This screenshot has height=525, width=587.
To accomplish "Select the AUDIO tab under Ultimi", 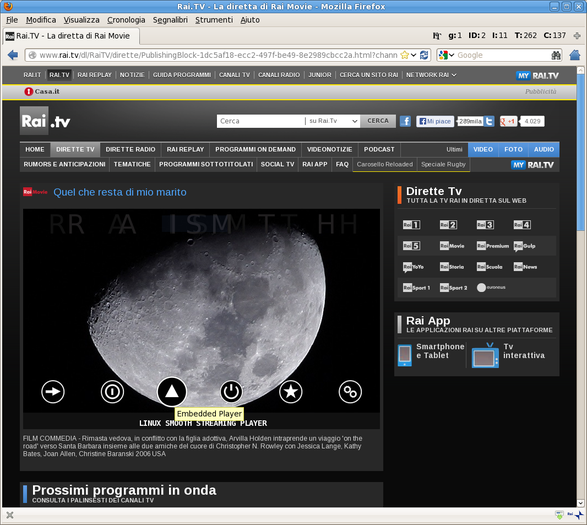I will (544, 149).
